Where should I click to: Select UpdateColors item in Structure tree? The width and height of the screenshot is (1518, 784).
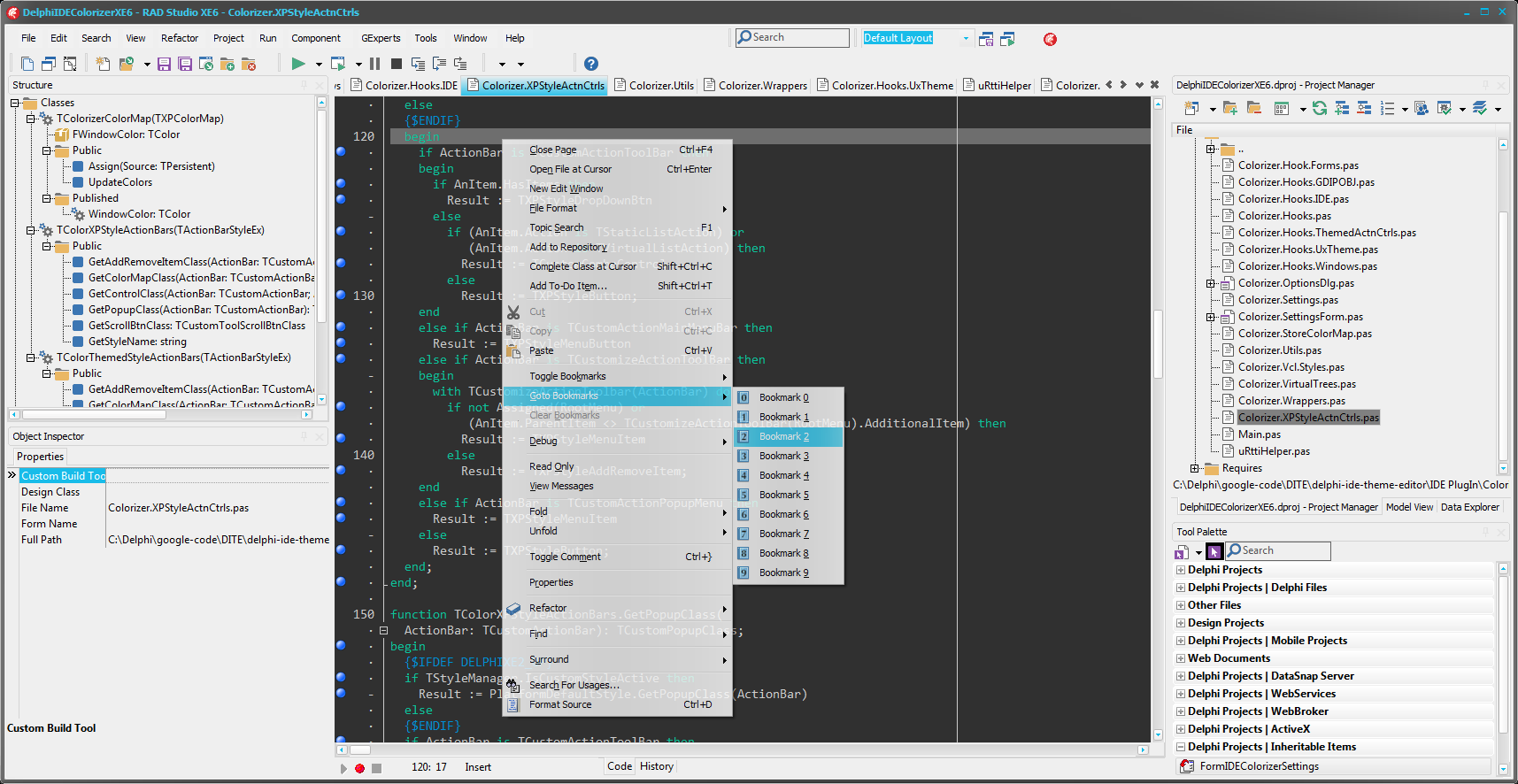coord(120,182)
